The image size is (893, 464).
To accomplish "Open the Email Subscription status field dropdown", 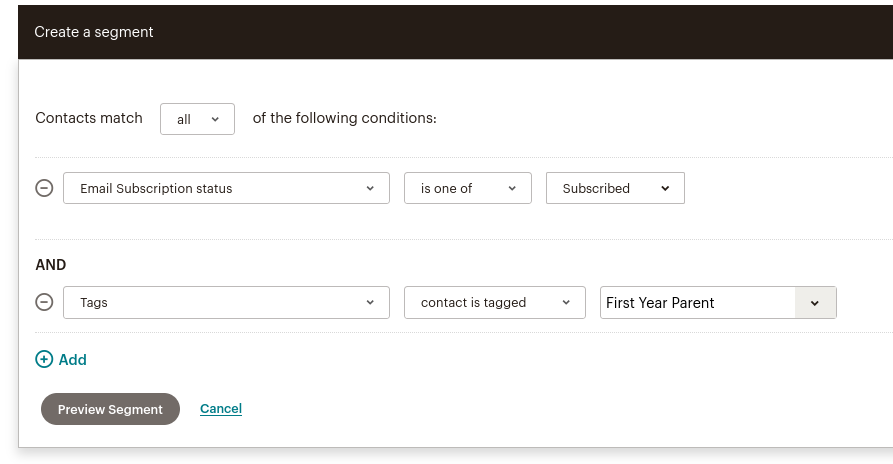I will click(x=226, y=188).
